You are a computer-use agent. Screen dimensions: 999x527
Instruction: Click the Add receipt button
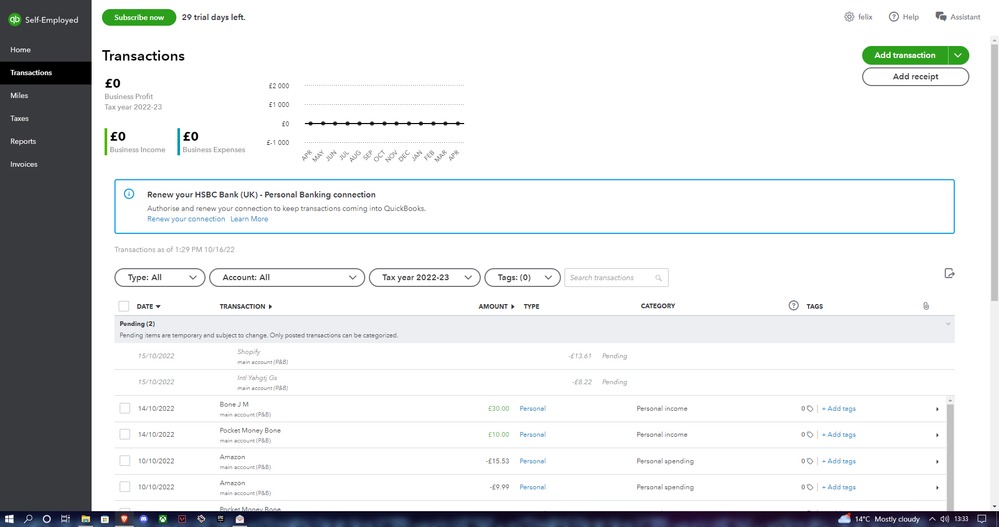click(916, 76)
